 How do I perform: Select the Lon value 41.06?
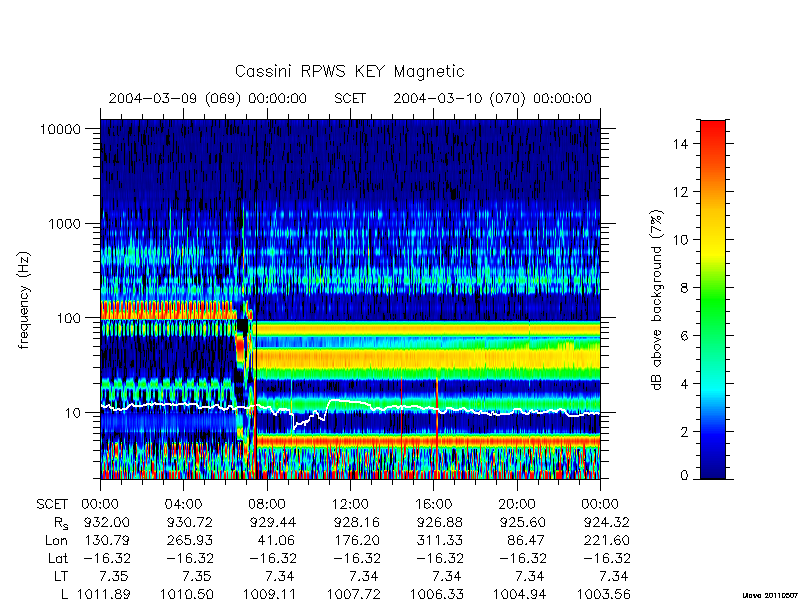[277, 540]
